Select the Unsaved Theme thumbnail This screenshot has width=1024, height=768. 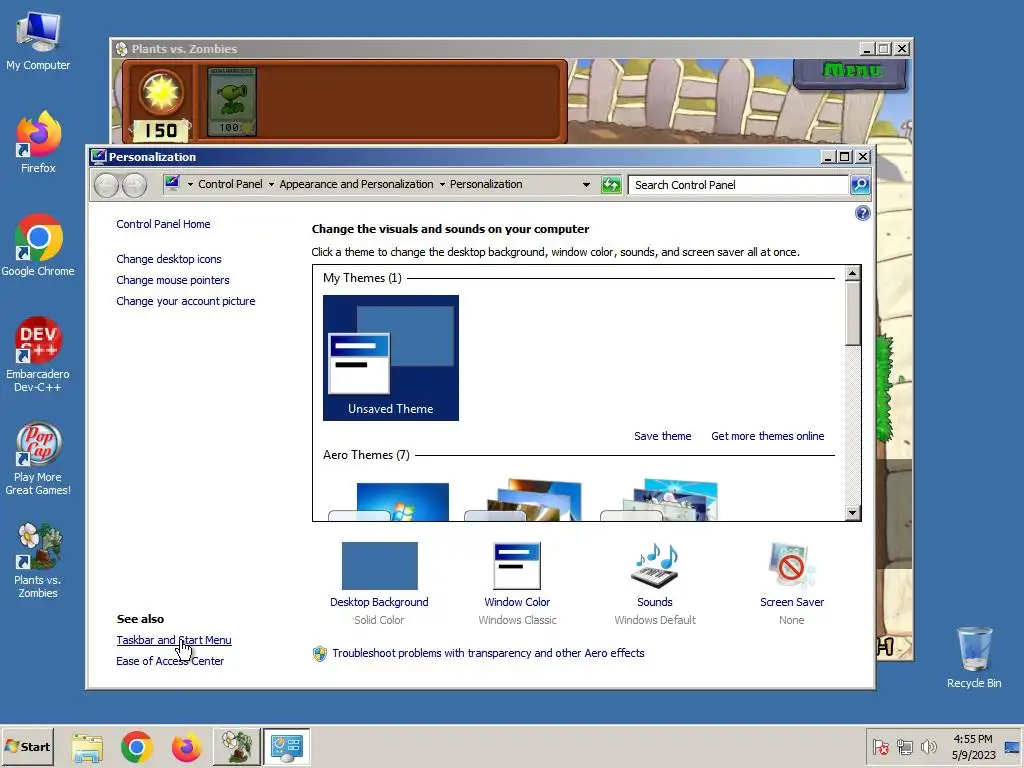click(391, 358)
